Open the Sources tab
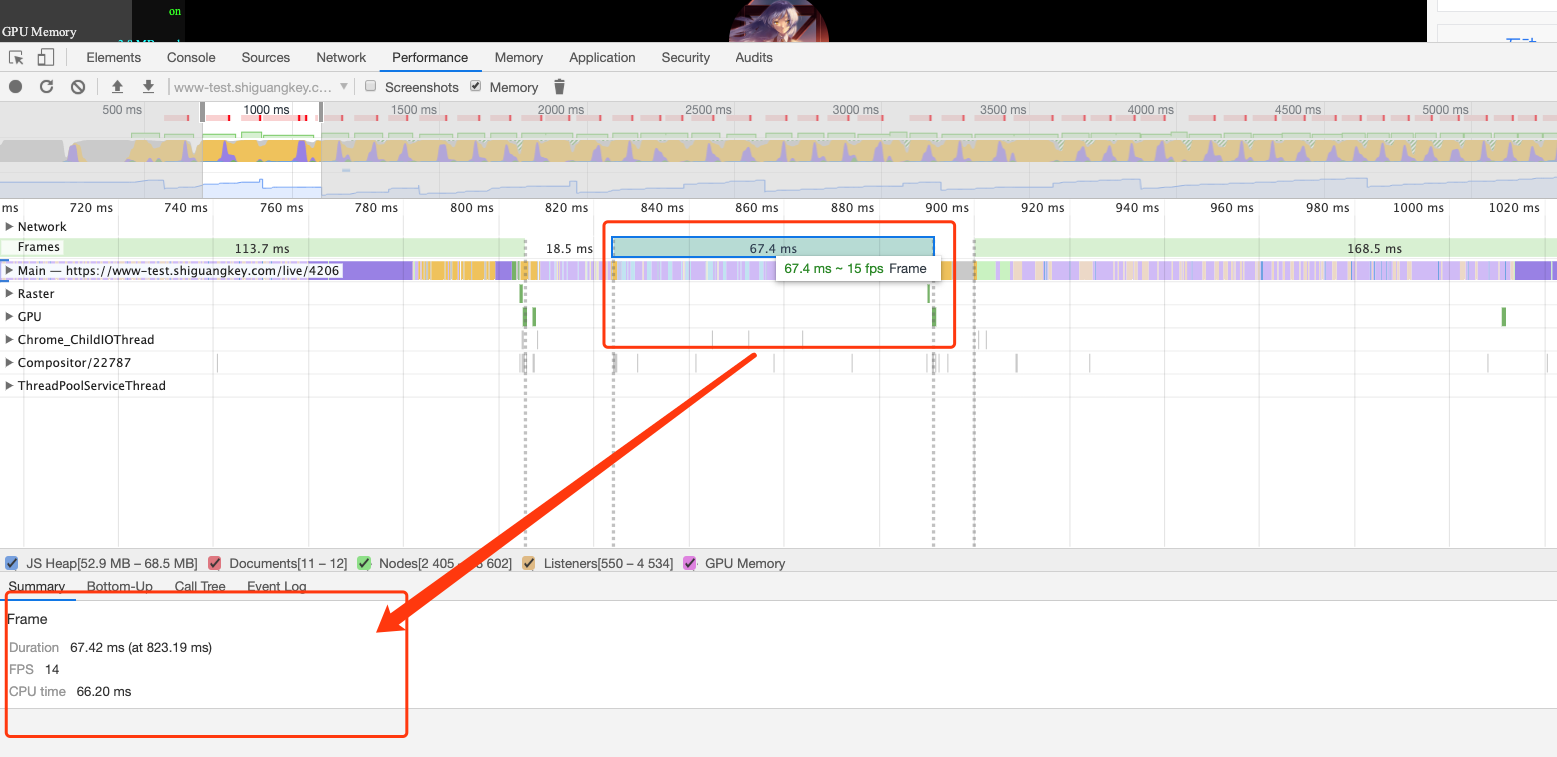Screen dimensions: 1557x757 (266, 57)
